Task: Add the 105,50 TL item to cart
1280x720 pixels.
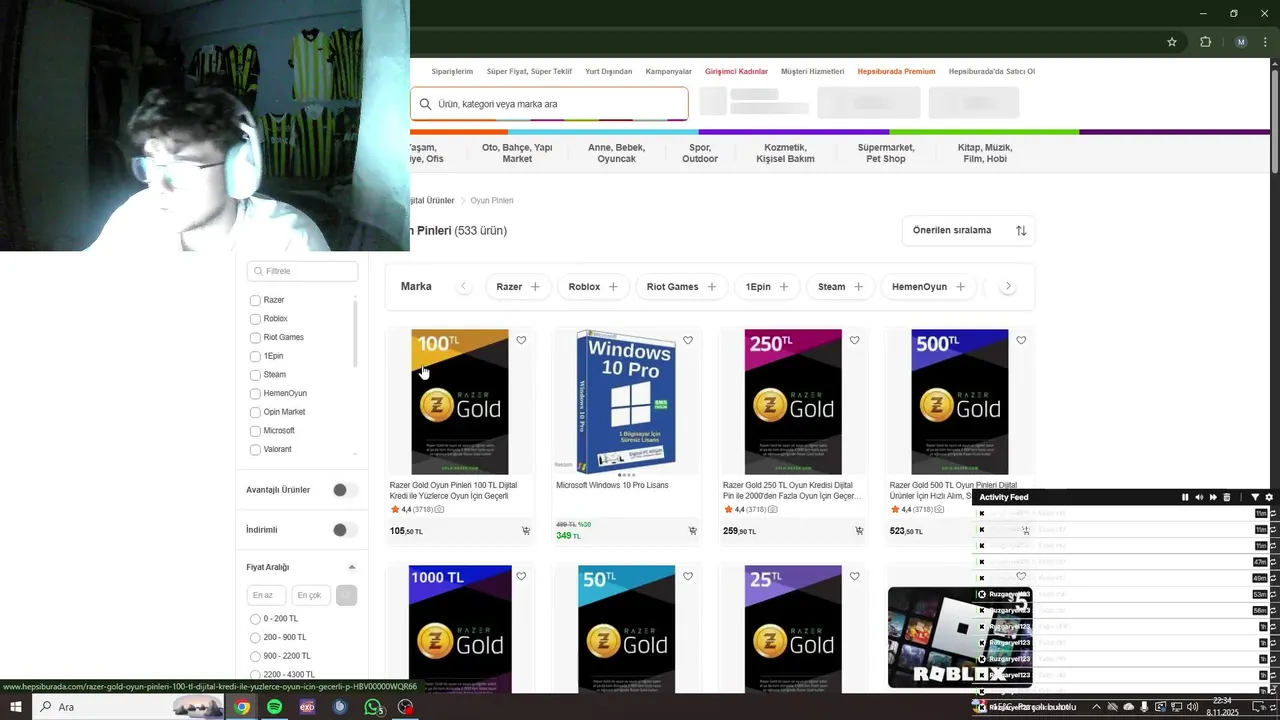Action: (526, 531)
